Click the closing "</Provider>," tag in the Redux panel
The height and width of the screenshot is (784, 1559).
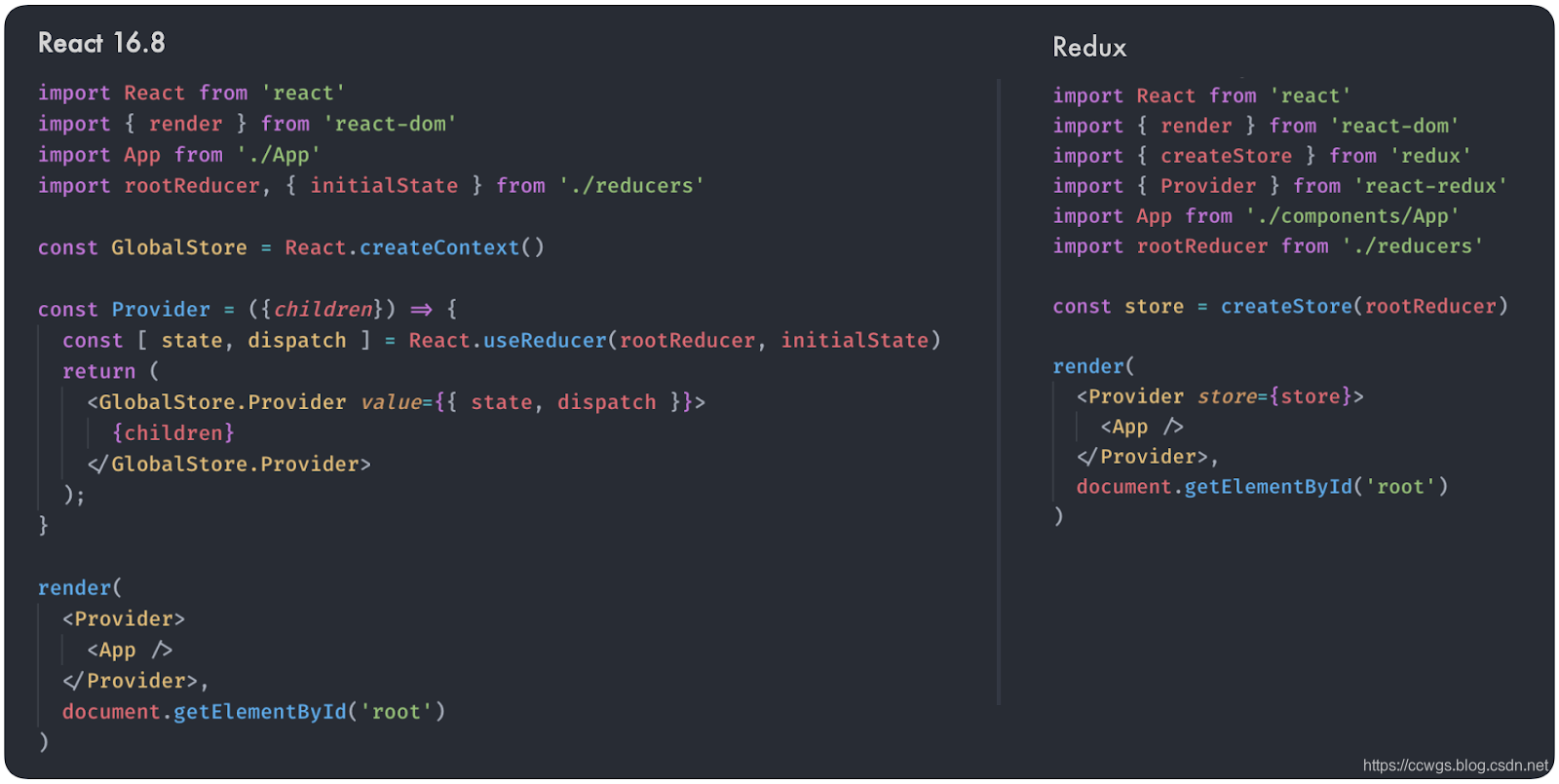click(1148, 456)
